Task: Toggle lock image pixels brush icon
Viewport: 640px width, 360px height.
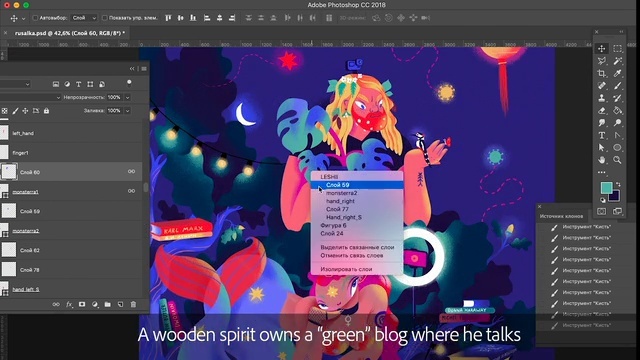Action: tap(15, 111)
